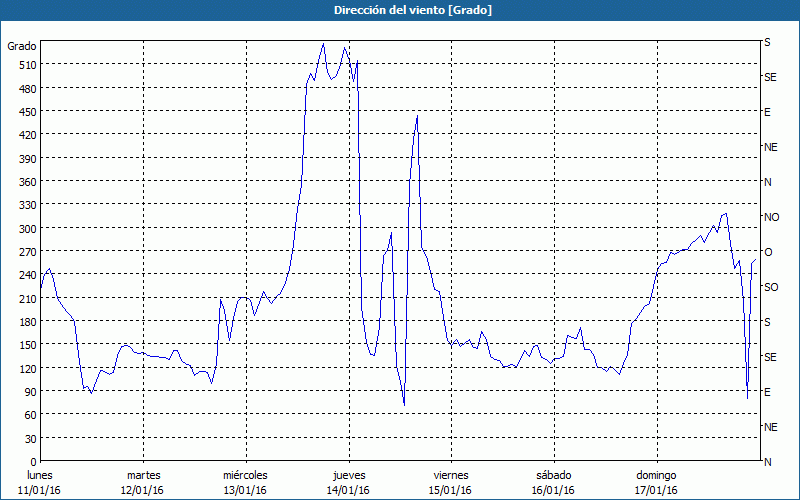Click the highest peak of the blue line

coord(323,43)
